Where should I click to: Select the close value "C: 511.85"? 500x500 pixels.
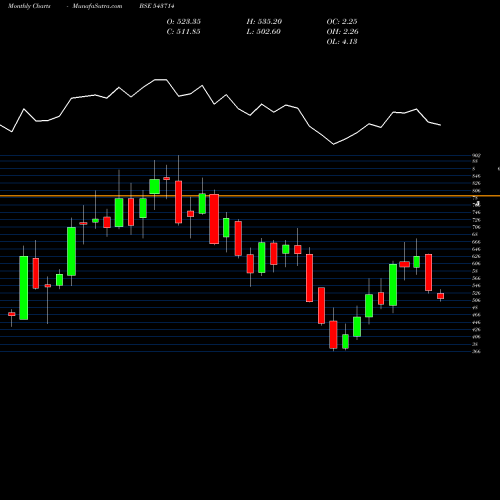coord(184,31)
